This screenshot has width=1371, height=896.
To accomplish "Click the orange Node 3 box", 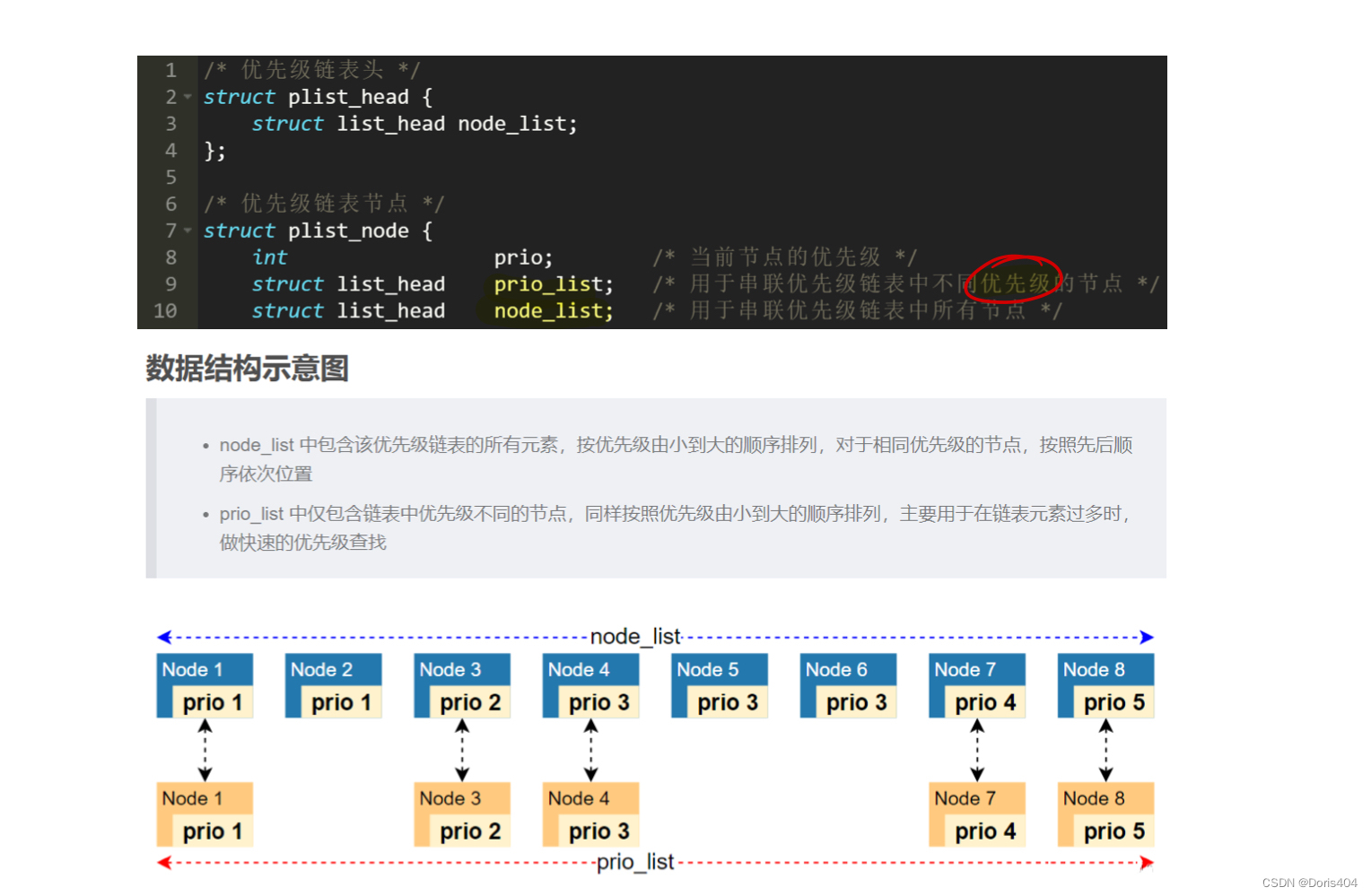I will [462, 814].
